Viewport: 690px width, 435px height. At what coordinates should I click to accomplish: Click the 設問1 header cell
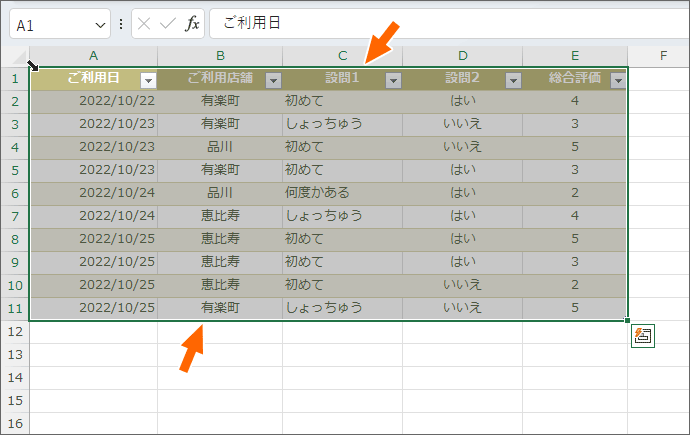point(342,79)
